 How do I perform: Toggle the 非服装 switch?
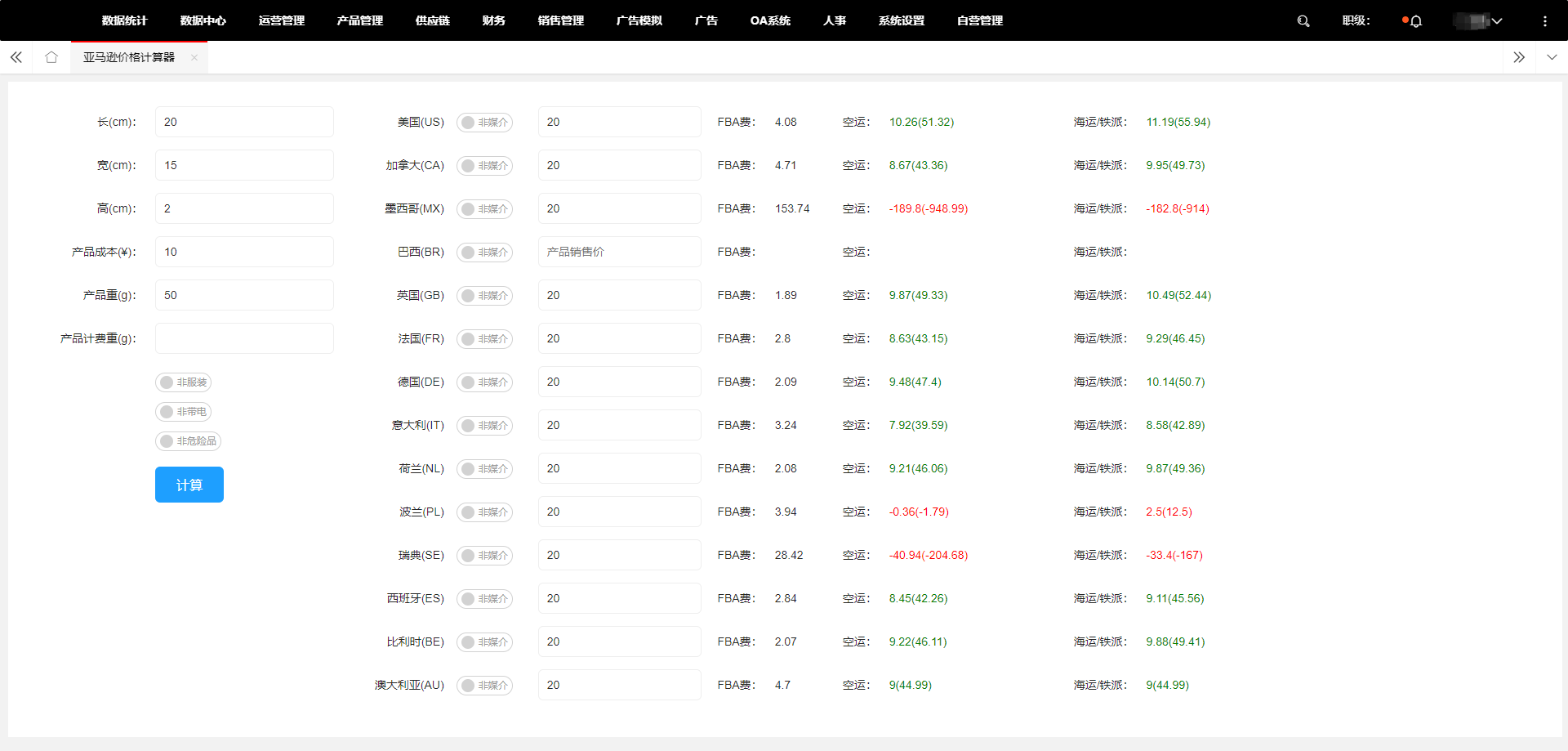[184, 382]
